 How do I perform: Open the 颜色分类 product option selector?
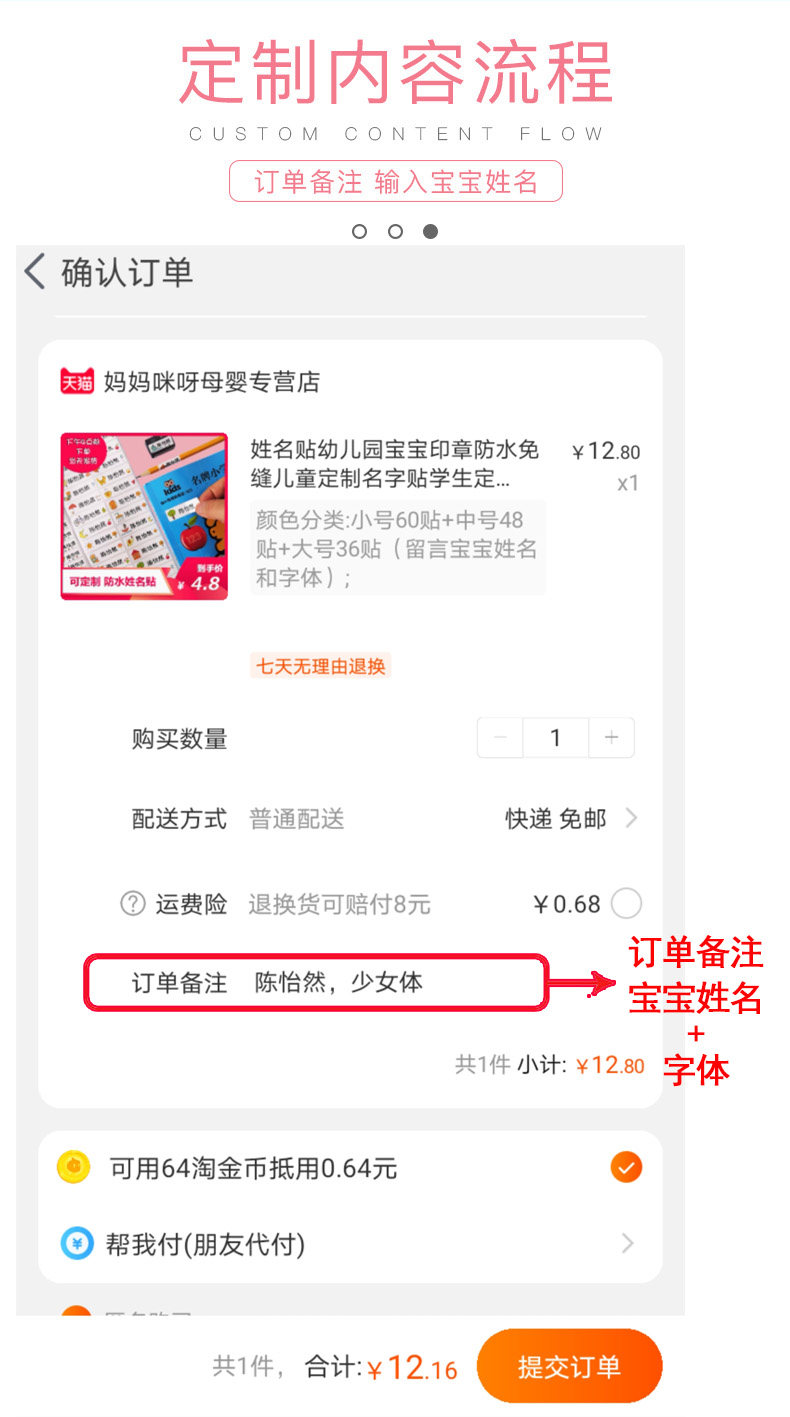coord(397,548)
